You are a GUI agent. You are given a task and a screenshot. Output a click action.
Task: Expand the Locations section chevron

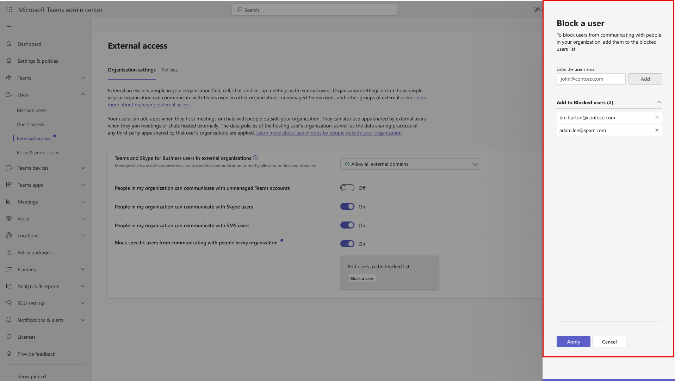pos(83,235)
